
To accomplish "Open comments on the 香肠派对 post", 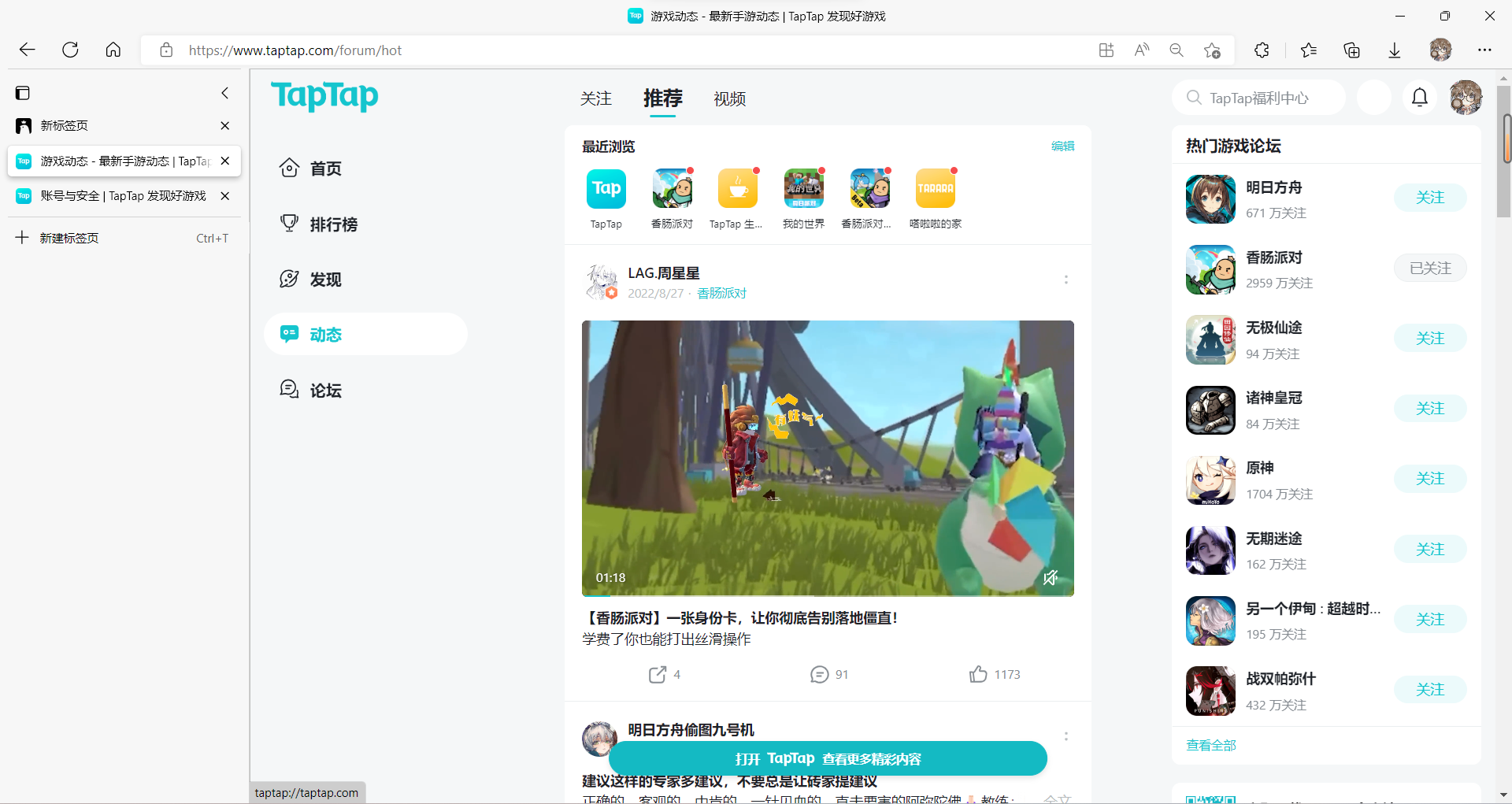I will [x=821, y=674].
